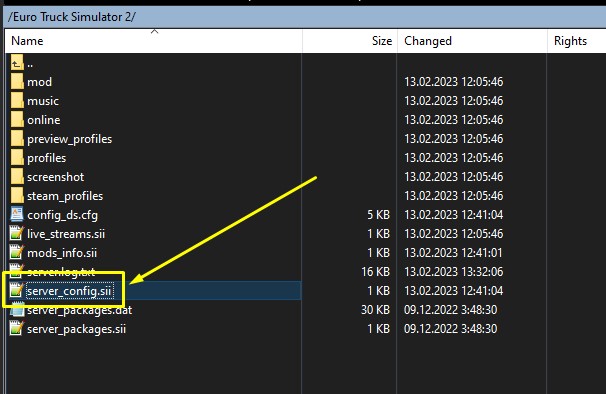Select the profiles folder icon
This screenshot has width=606, height=394.
pyautogui.click(x=17, y=157)
